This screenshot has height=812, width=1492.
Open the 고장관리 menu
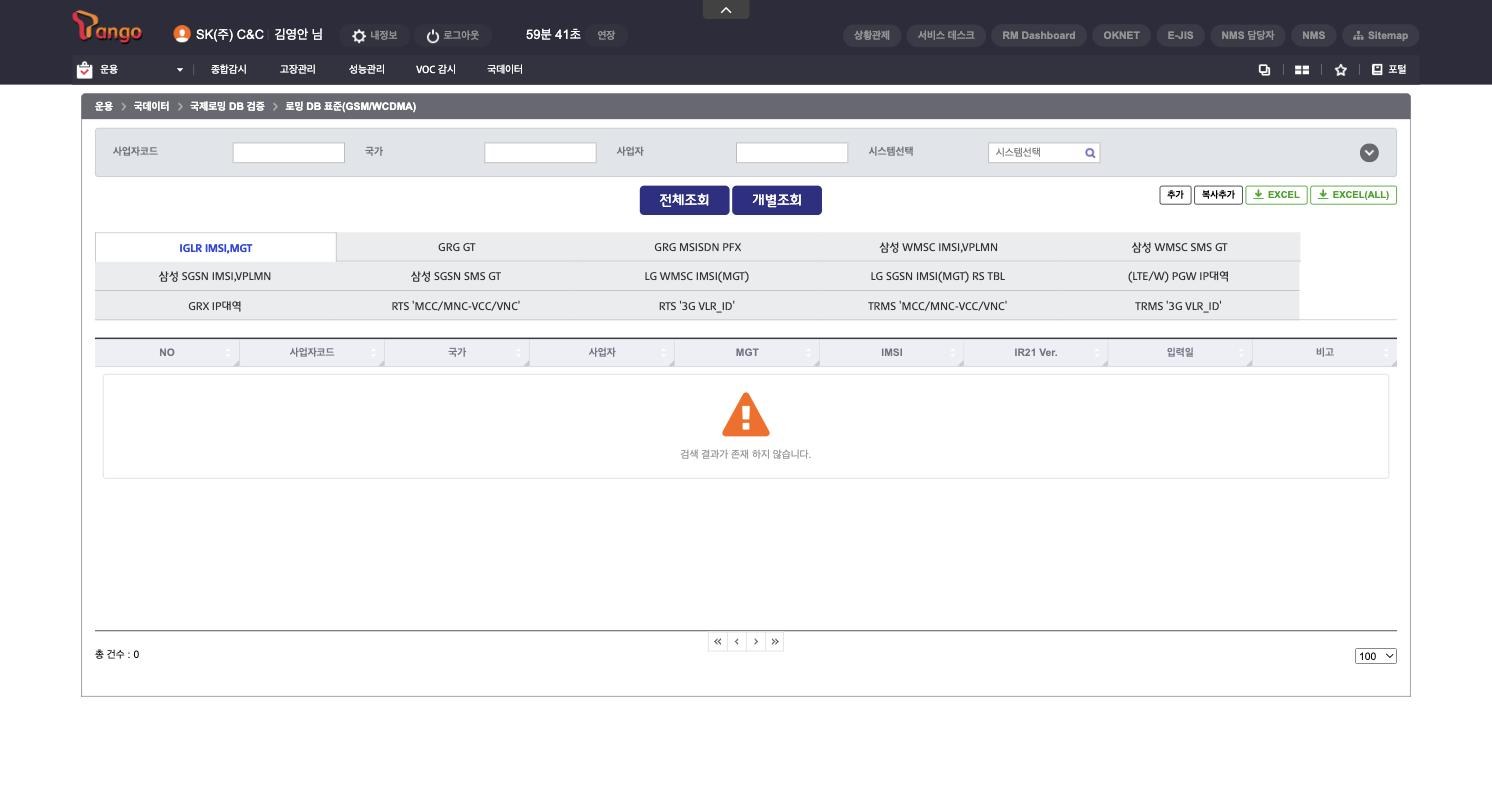coord(297,70)
